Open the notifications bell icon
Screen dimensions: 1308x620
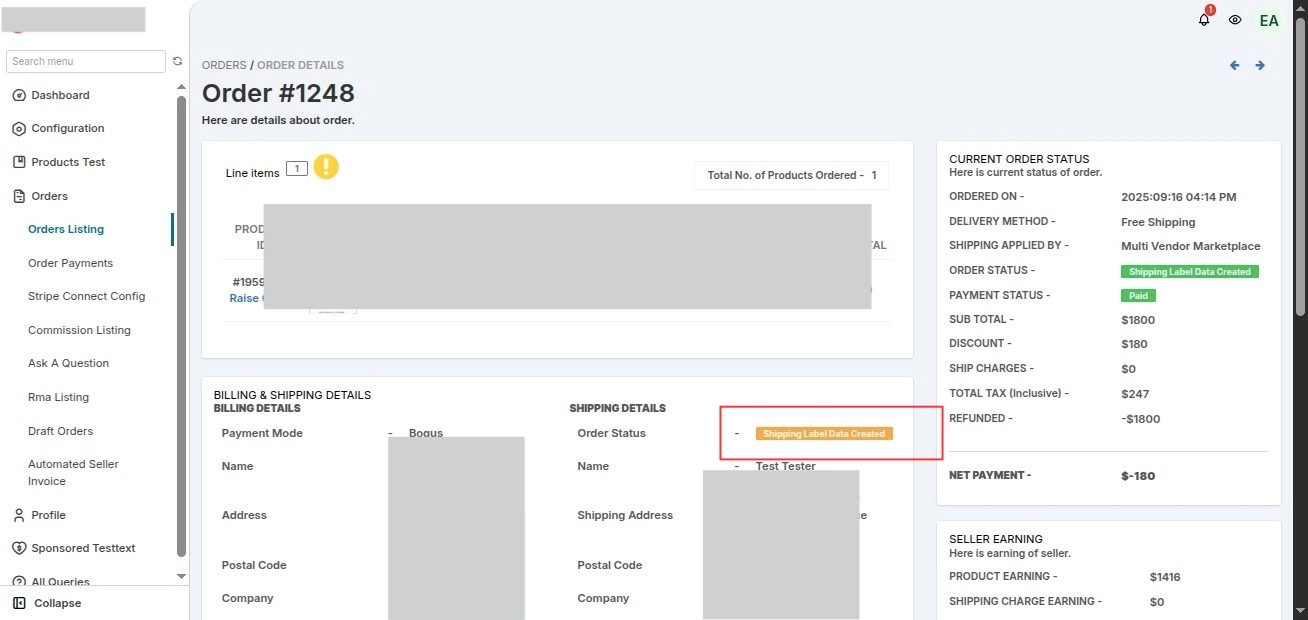point(1204,19)
